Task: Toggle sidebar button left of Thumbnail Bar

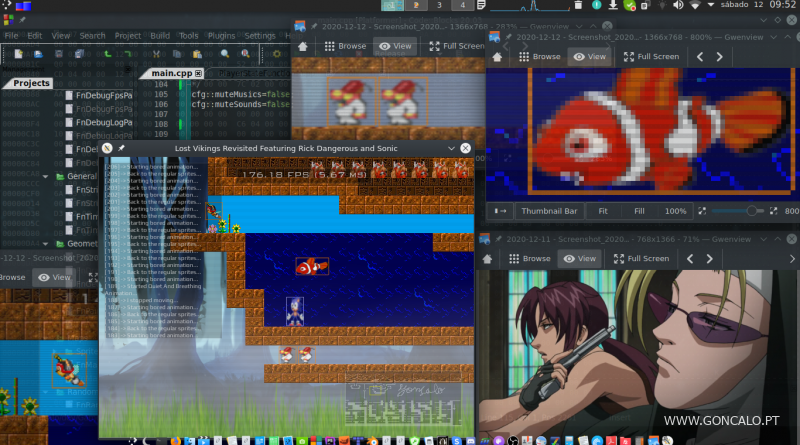Action: (501, 211)
